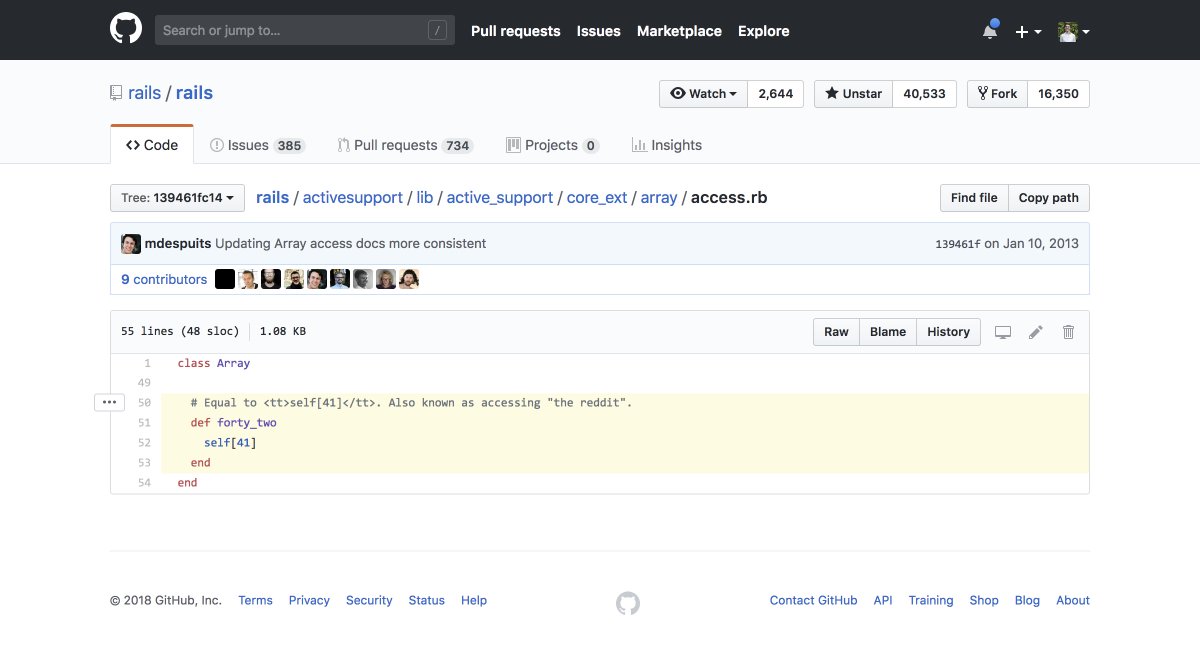
Task: Go to Pull requests in top navigation
Action: click(x=516, y=31)
